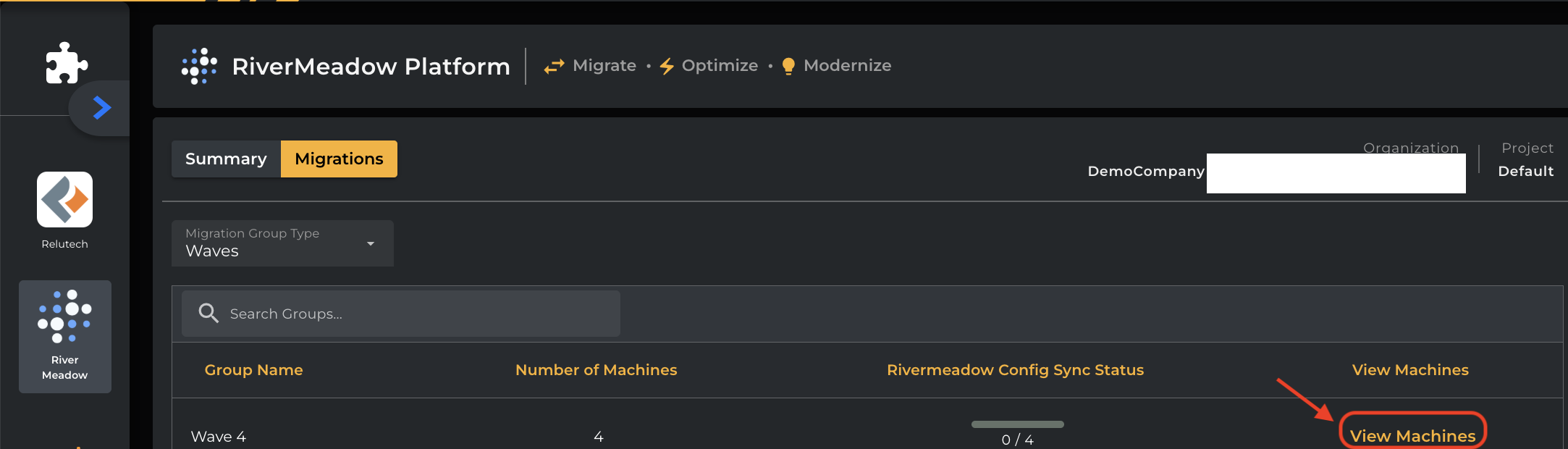
Task: Click the magnifier search icon
Action: coord(208,314)
